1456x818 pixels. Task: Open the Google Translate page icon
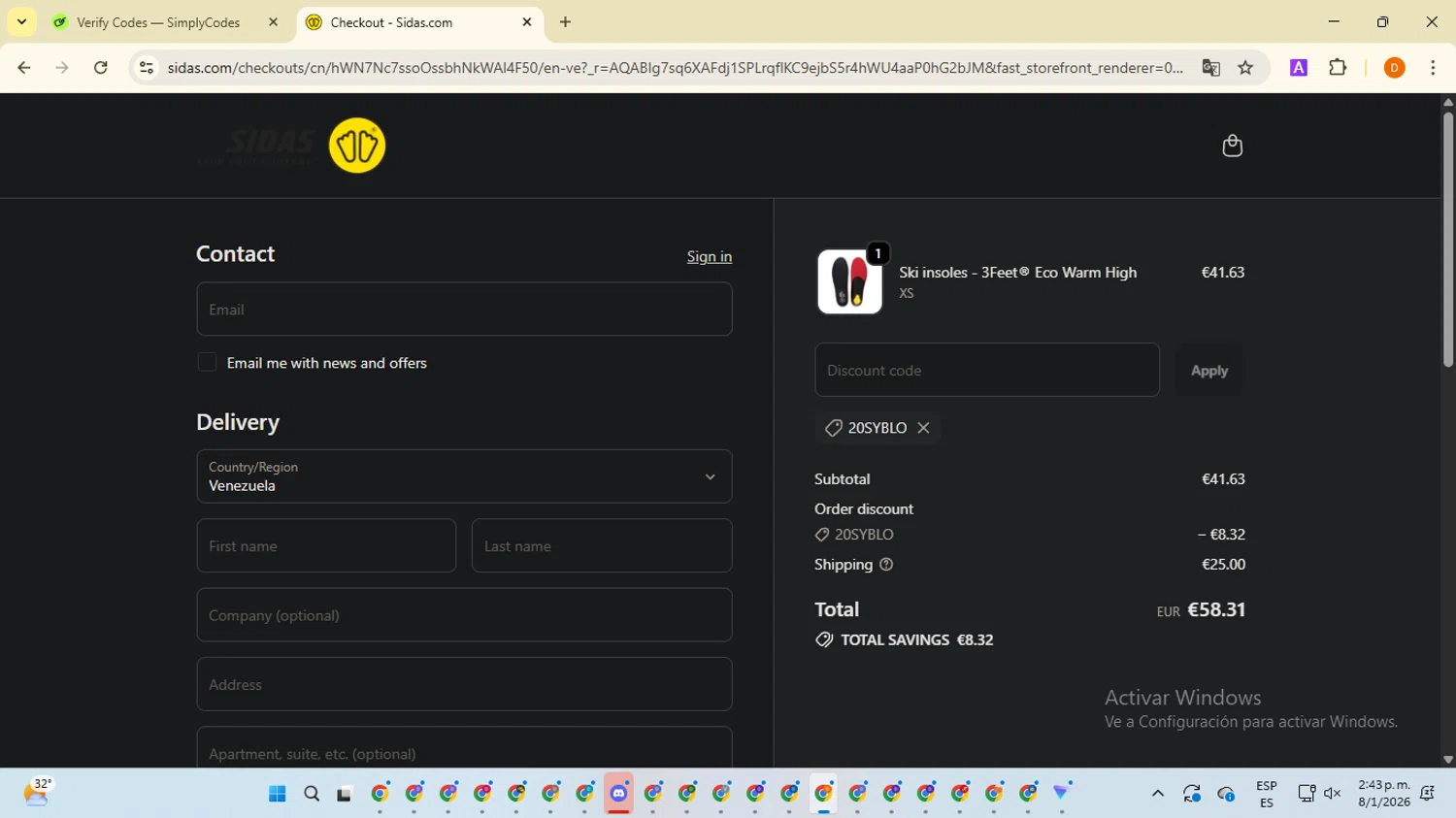[x=1210, y=68]
